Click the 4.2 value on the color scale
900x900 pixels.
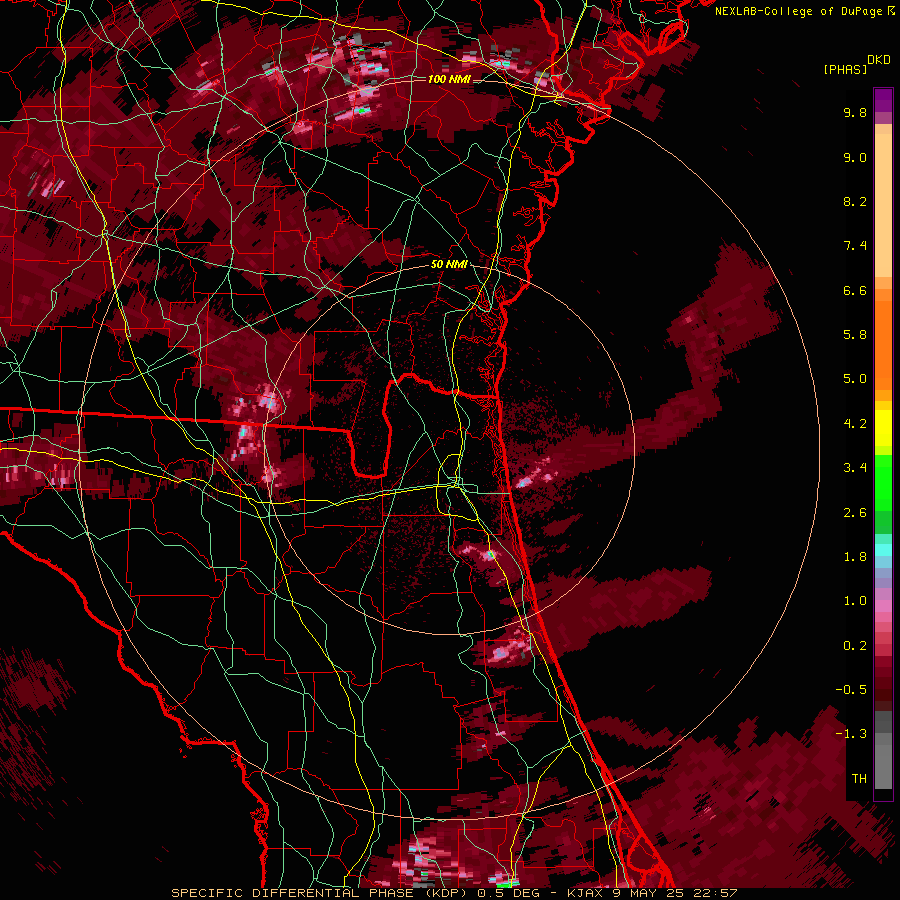855,424
